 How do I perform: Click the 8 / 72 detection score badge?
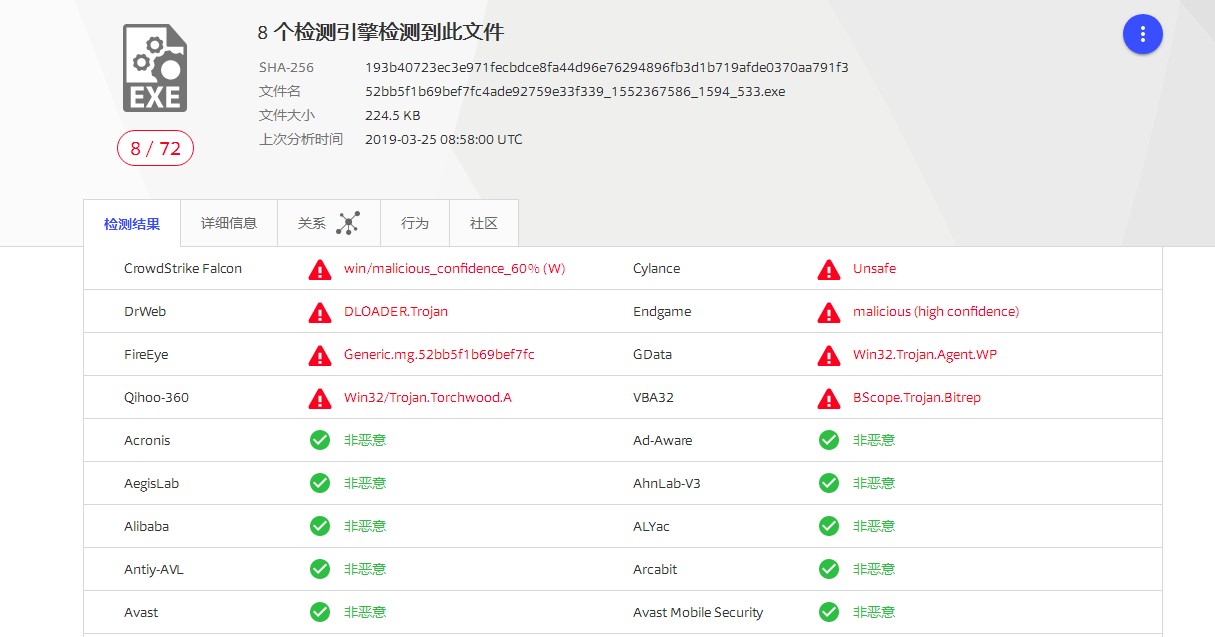155,149
